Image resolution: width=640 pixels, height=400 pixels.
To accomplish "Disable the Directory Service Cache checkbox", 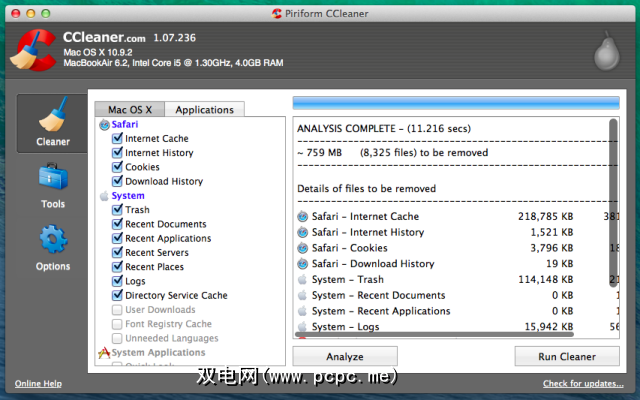I will coord(117,296).
